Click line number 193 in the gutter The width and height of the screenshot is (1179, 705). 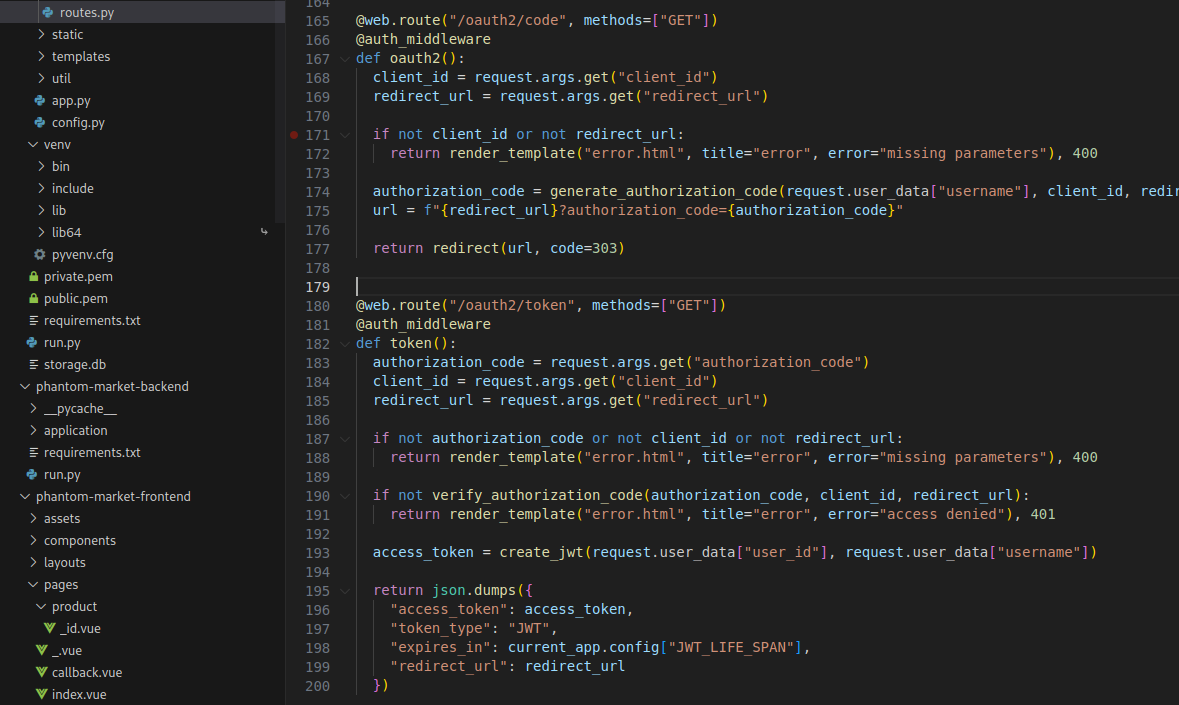317,553
